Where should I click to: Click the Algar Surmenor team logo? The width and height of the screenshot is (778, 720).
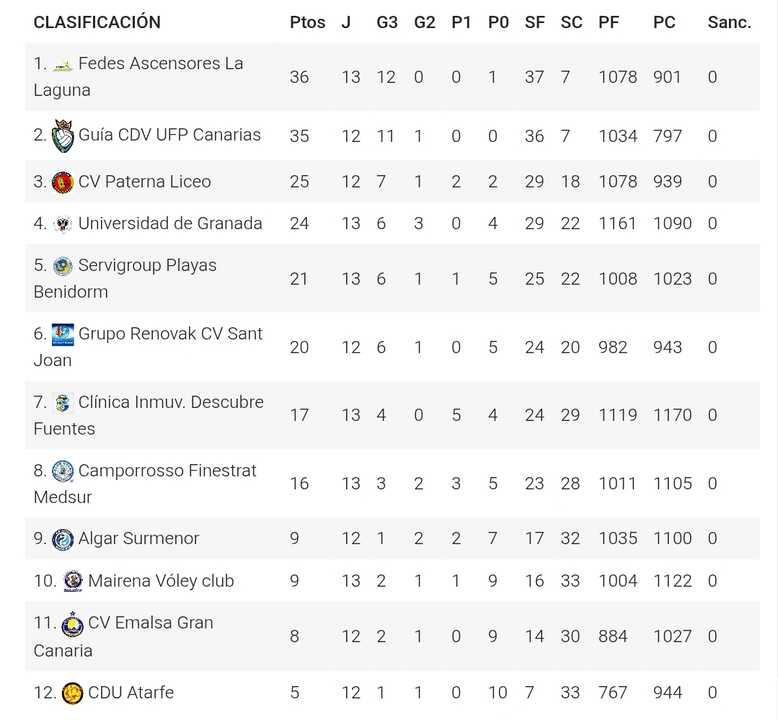tap(63, 539)
